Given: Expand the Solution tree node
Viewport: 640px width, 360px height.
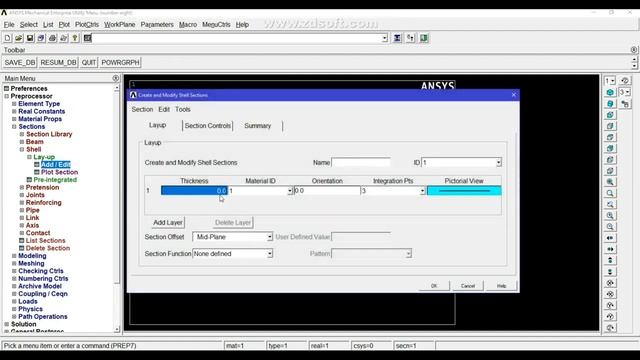Looking at the screenshot, I should click(7, 324).
